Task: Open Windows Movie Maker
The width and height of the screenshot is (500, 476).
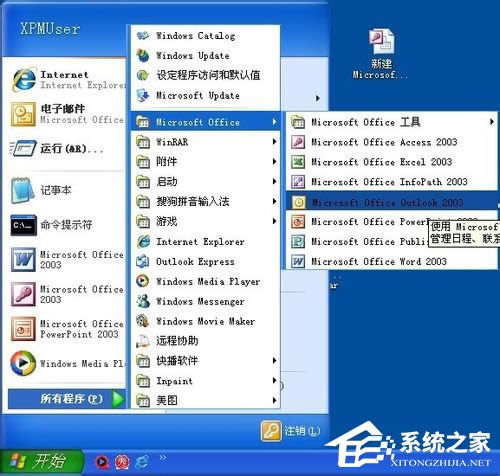Action: pyautogui.click(x=205, y=321)
